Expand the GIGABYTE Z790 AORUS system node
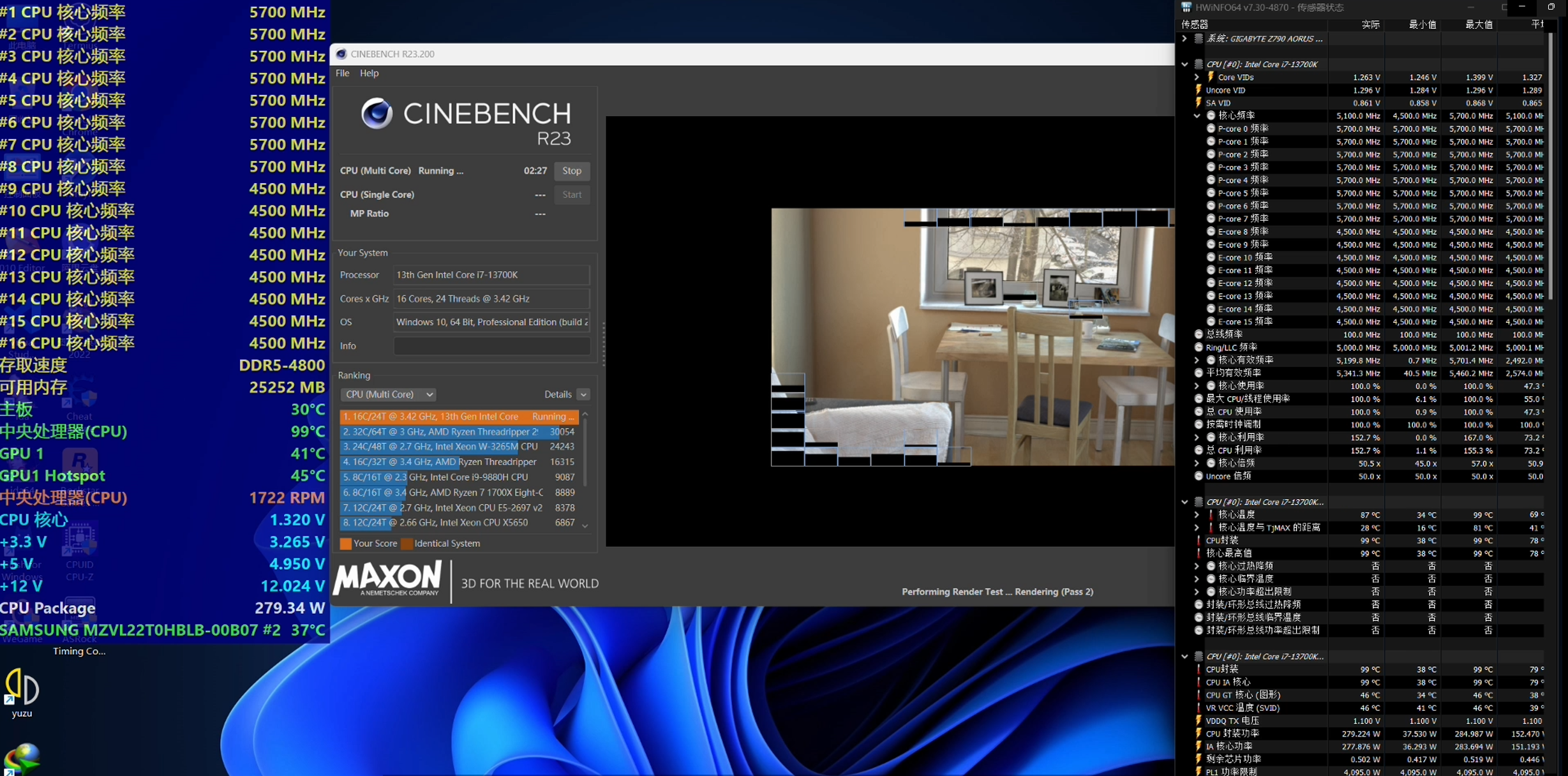Screen dimensions: 1568x776 (1184, 39)
